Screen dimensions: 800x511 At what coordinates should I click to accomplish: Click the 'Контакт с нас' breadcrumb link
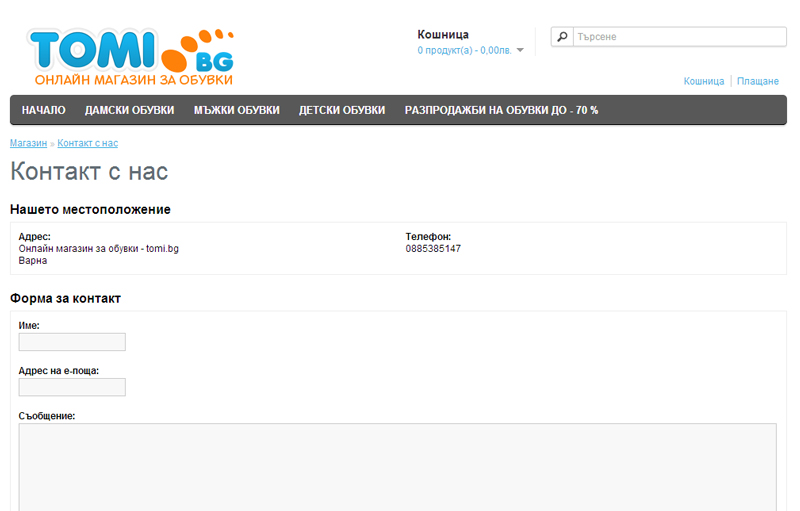pos(87,143)
